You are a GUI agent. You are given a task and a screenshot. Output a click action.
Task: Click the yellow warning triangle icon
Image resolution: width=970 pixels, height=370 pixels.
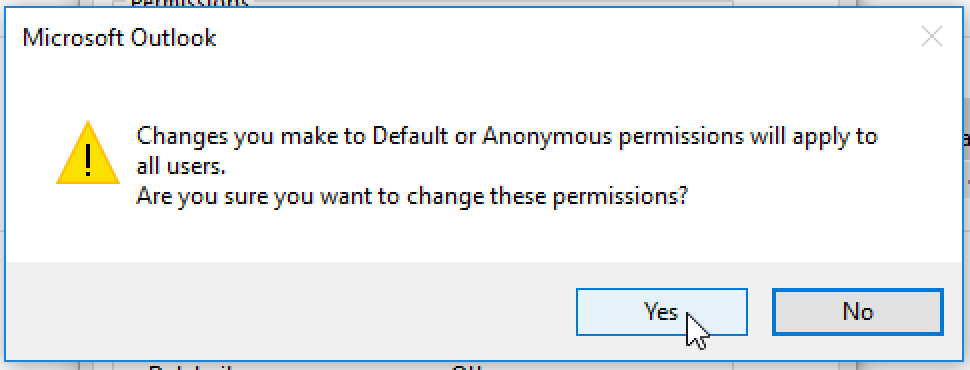coord(87,154)
